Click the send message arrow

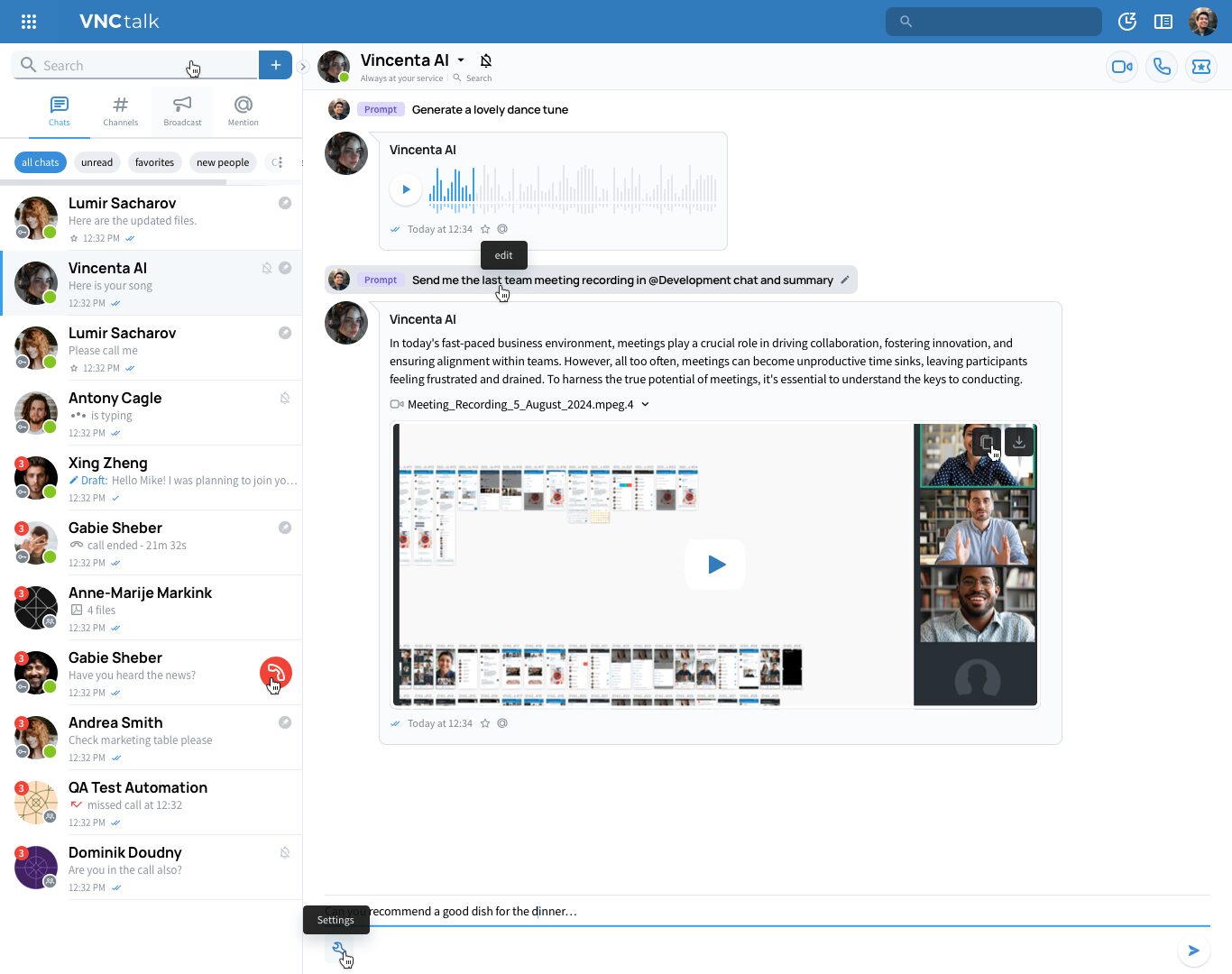tap(1194, 951)
